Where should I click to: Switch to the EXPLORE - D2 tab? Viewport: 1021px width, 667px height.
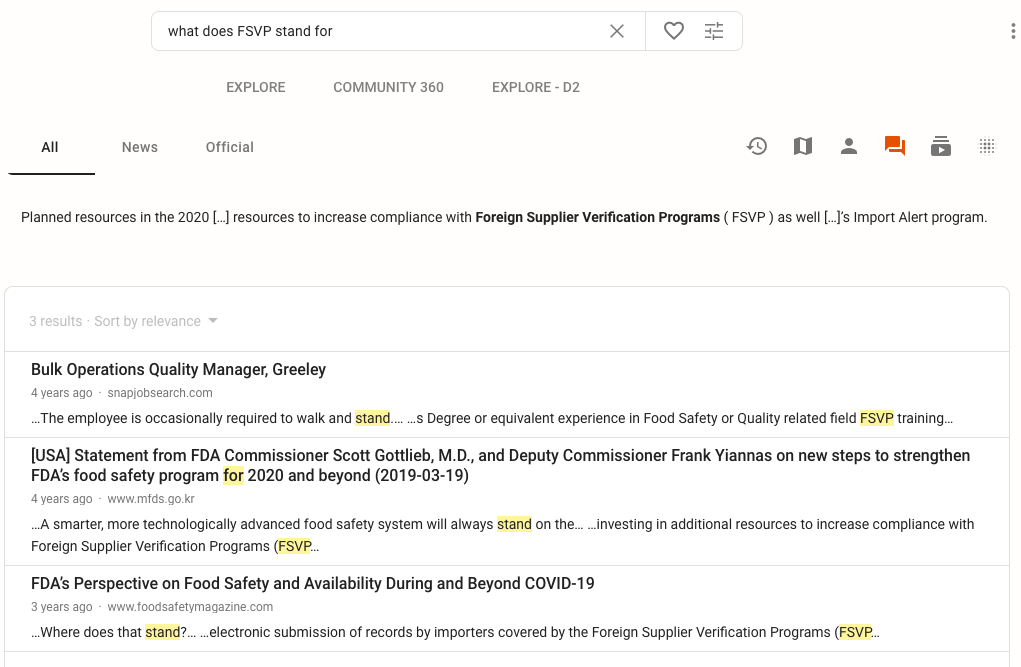(536, 87)
